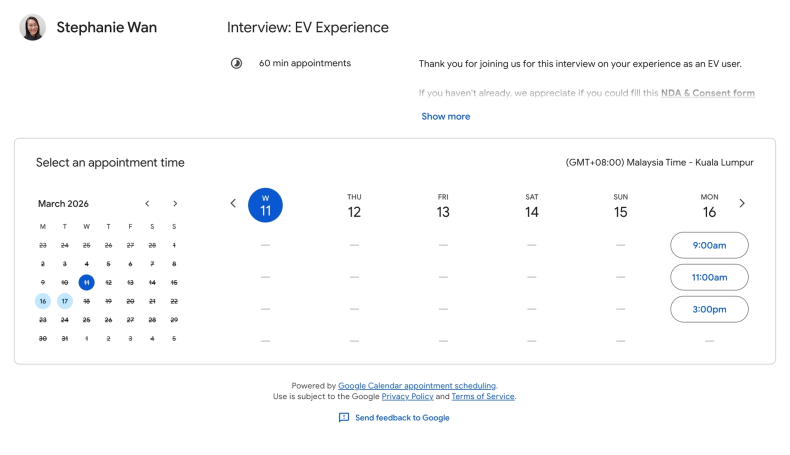Click Stephanie Wan's profile avatar
The width and height of the screenshot is (790, 455).
[33, 28]
